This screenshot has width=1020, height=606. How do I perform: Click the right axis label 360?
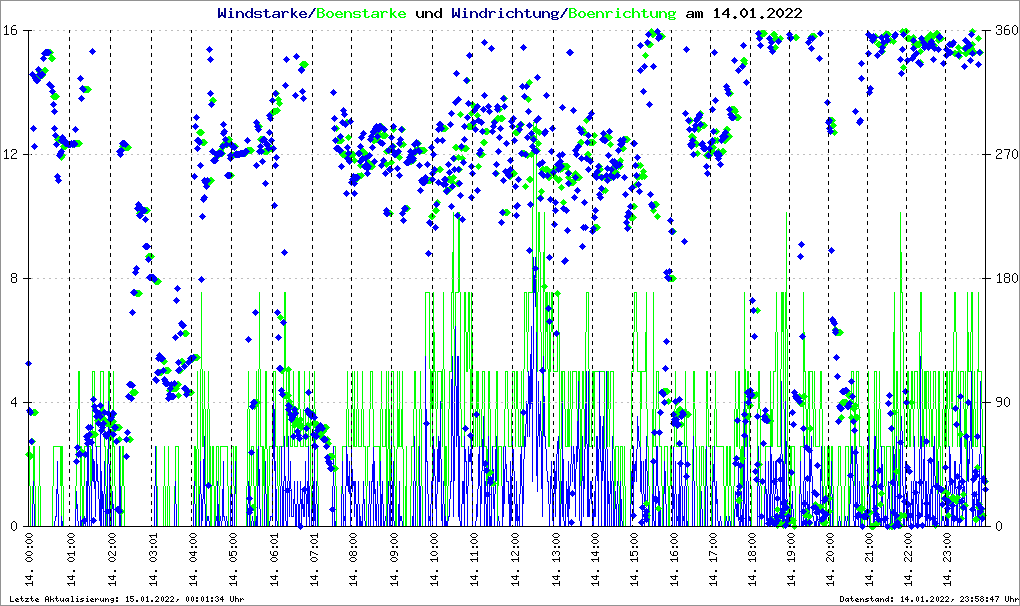pos(1006,31)
